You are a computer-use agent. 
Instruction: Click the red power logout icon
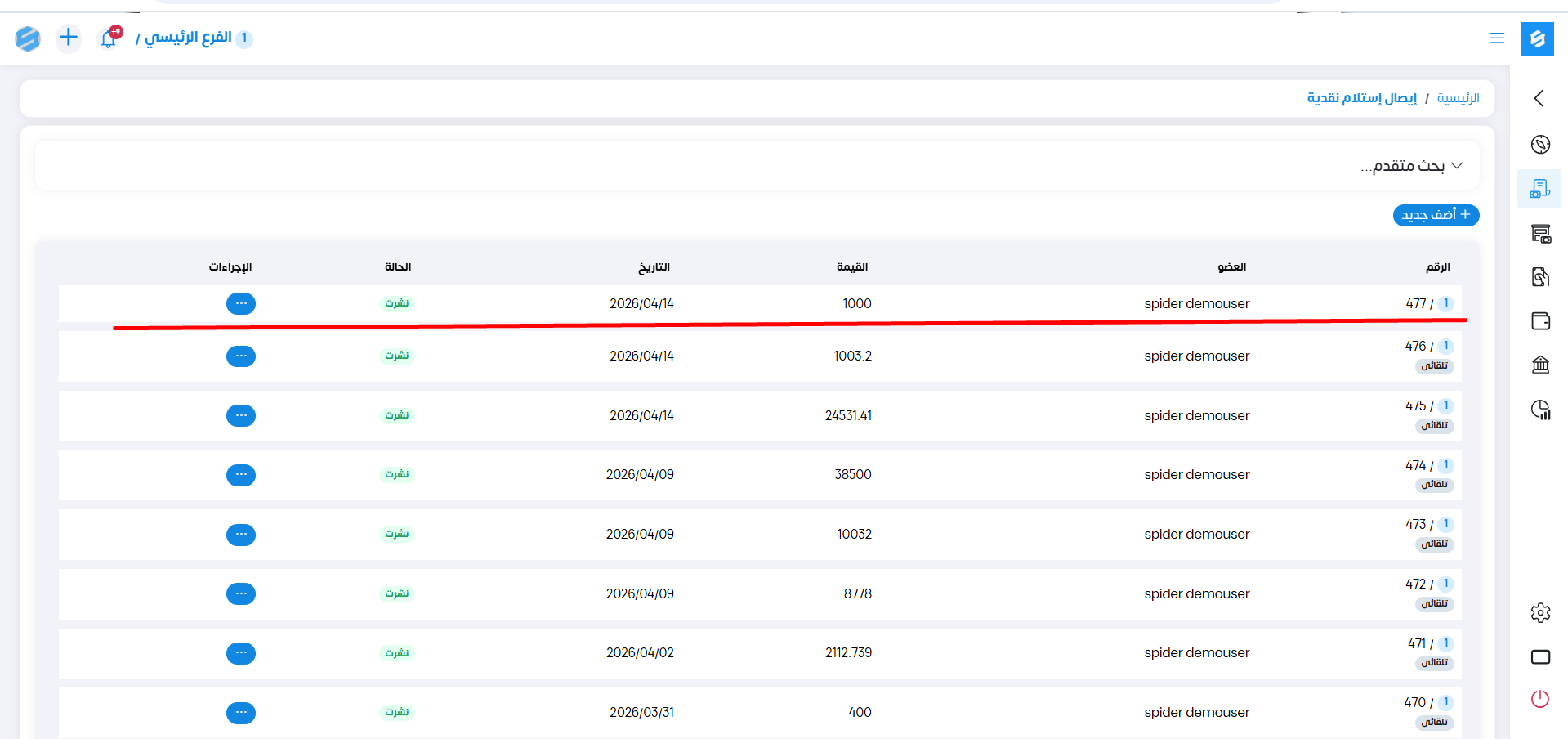click(x=1540, y=699)
